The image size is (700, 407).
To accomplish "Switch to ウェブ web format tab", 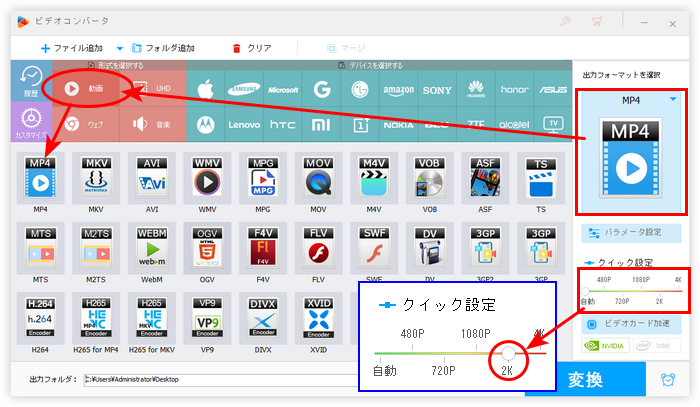I will point(86,125).
